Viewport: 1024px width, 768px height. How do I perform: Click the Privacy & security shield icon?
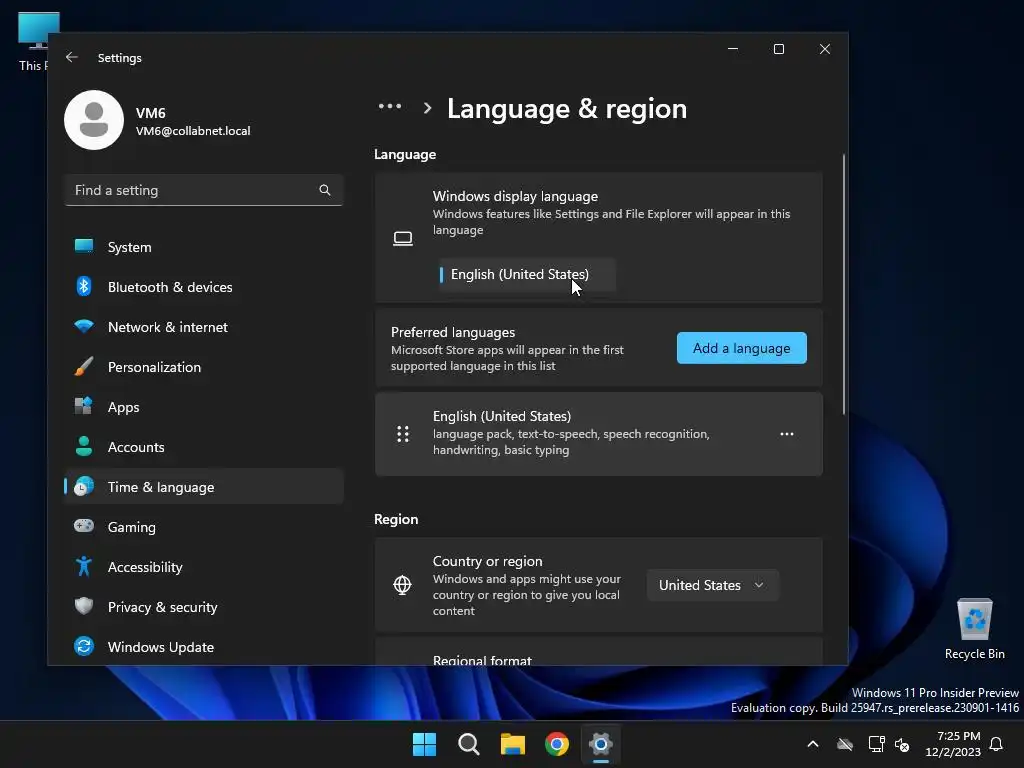[84, 606]
